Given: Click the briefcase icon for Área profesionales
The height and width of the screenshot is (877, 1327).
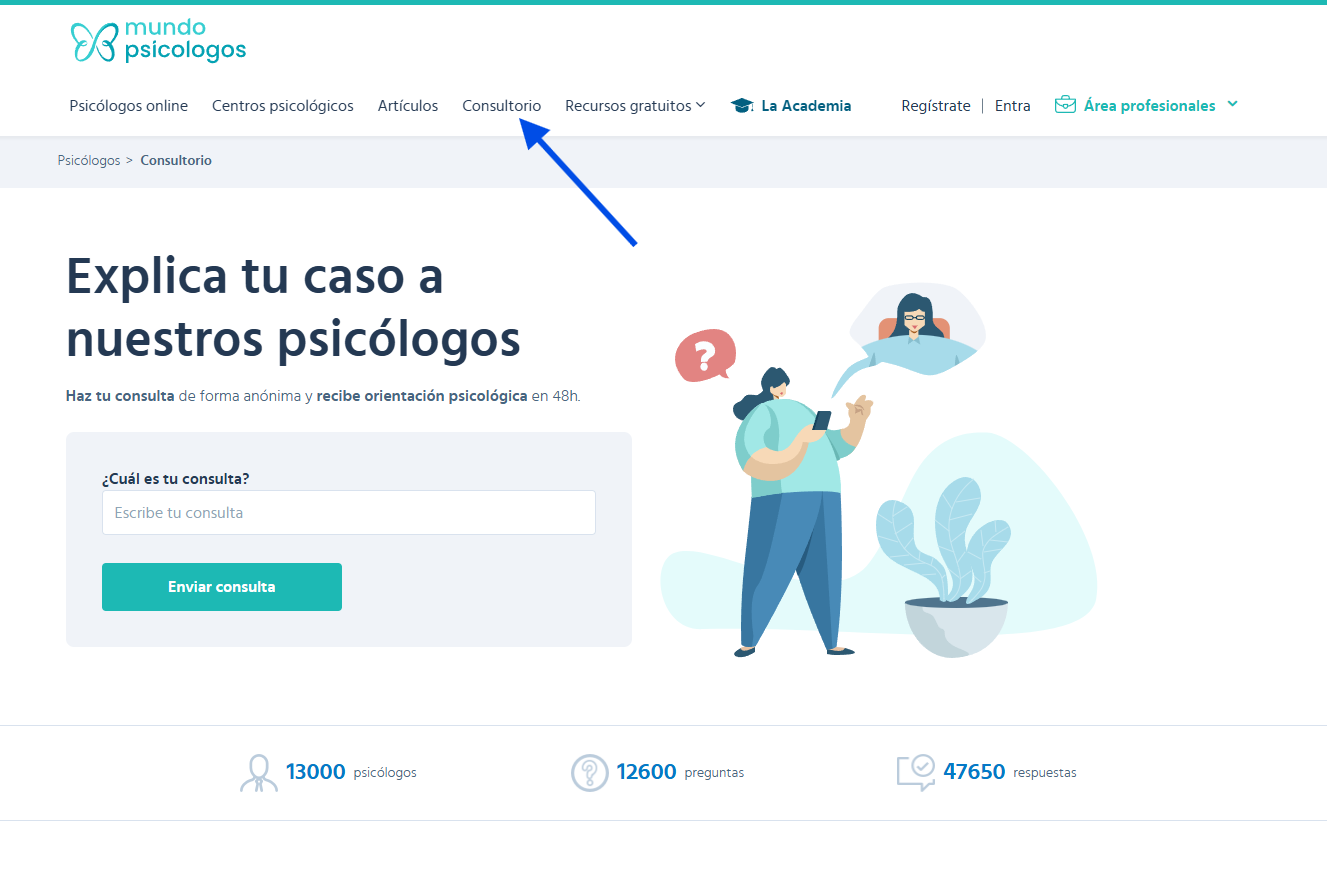Looking at the screenshot, I should pyautogui.click(x=1065, y=105).
